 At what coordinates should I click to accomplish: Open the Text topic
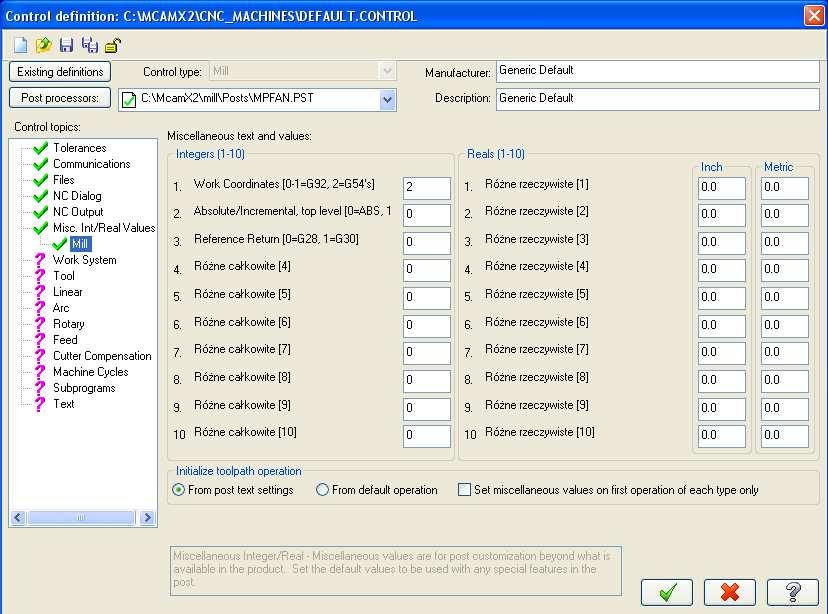pos(64,404)
